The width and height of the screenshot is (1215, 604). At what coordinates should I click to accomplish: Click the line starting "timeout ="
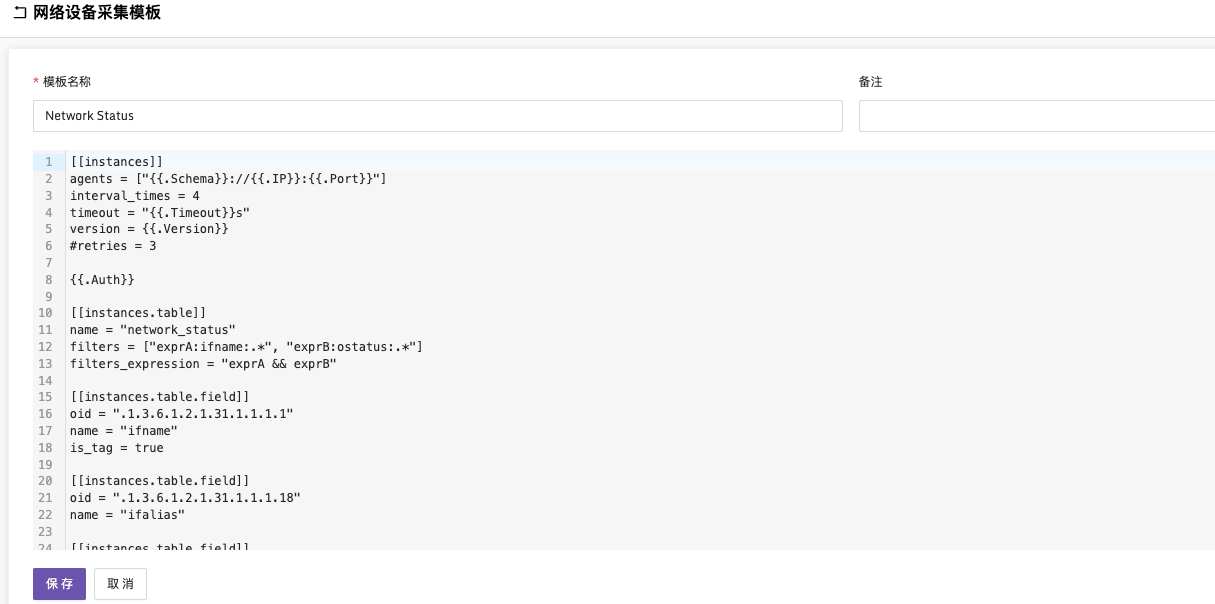(x=159, y=213)
